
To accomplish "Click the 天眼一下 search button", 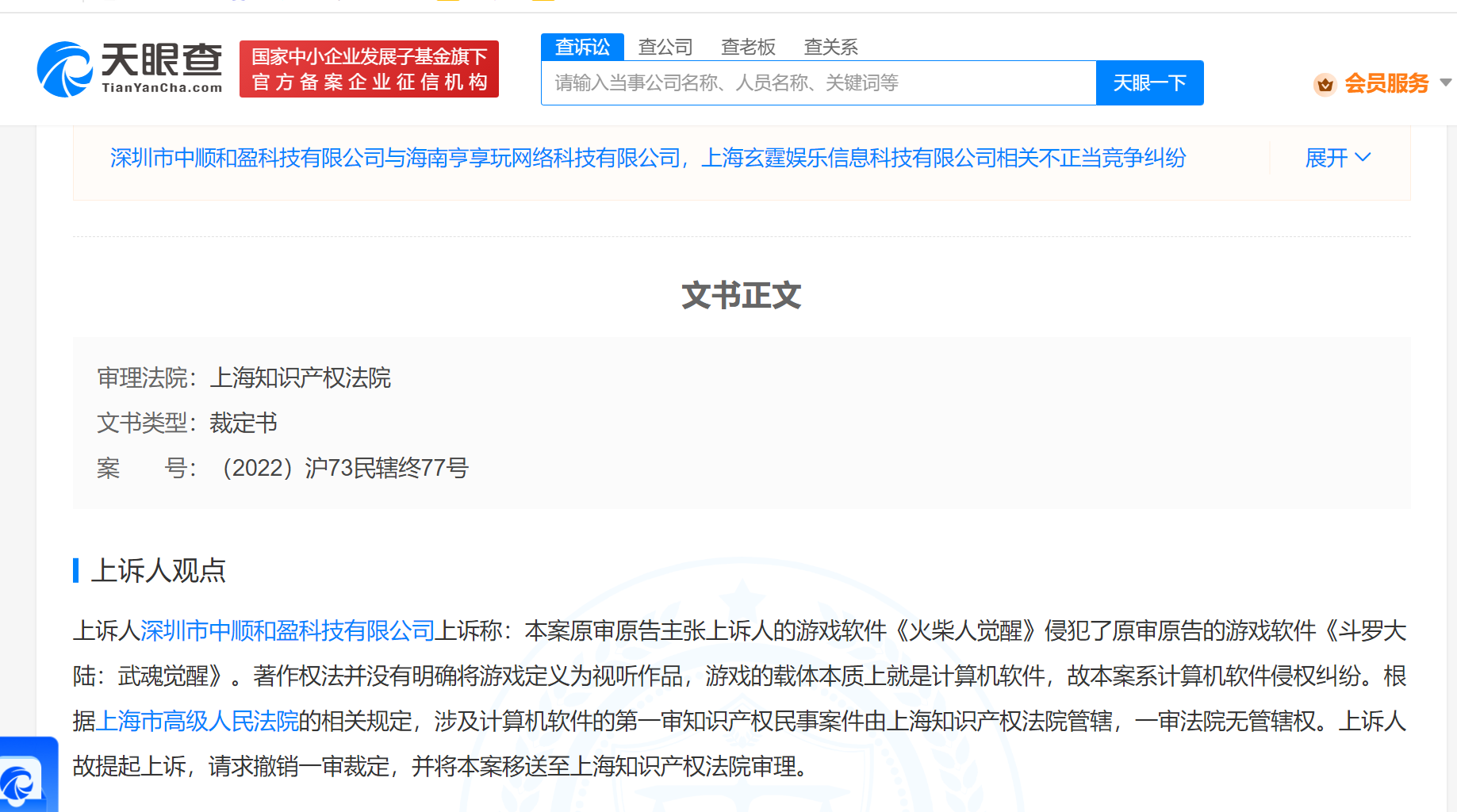I will [1149, 82].
